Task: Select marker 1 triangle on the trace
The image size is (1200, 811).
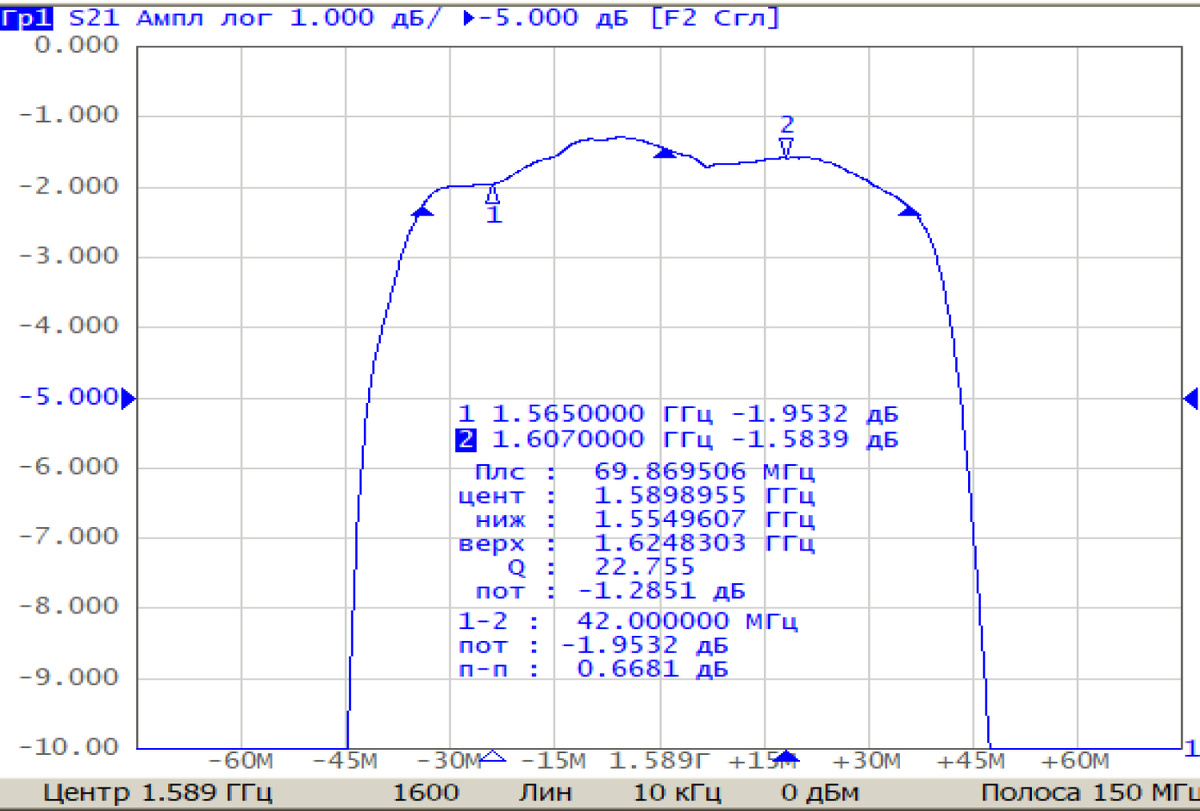Action: tap(492, 194)
